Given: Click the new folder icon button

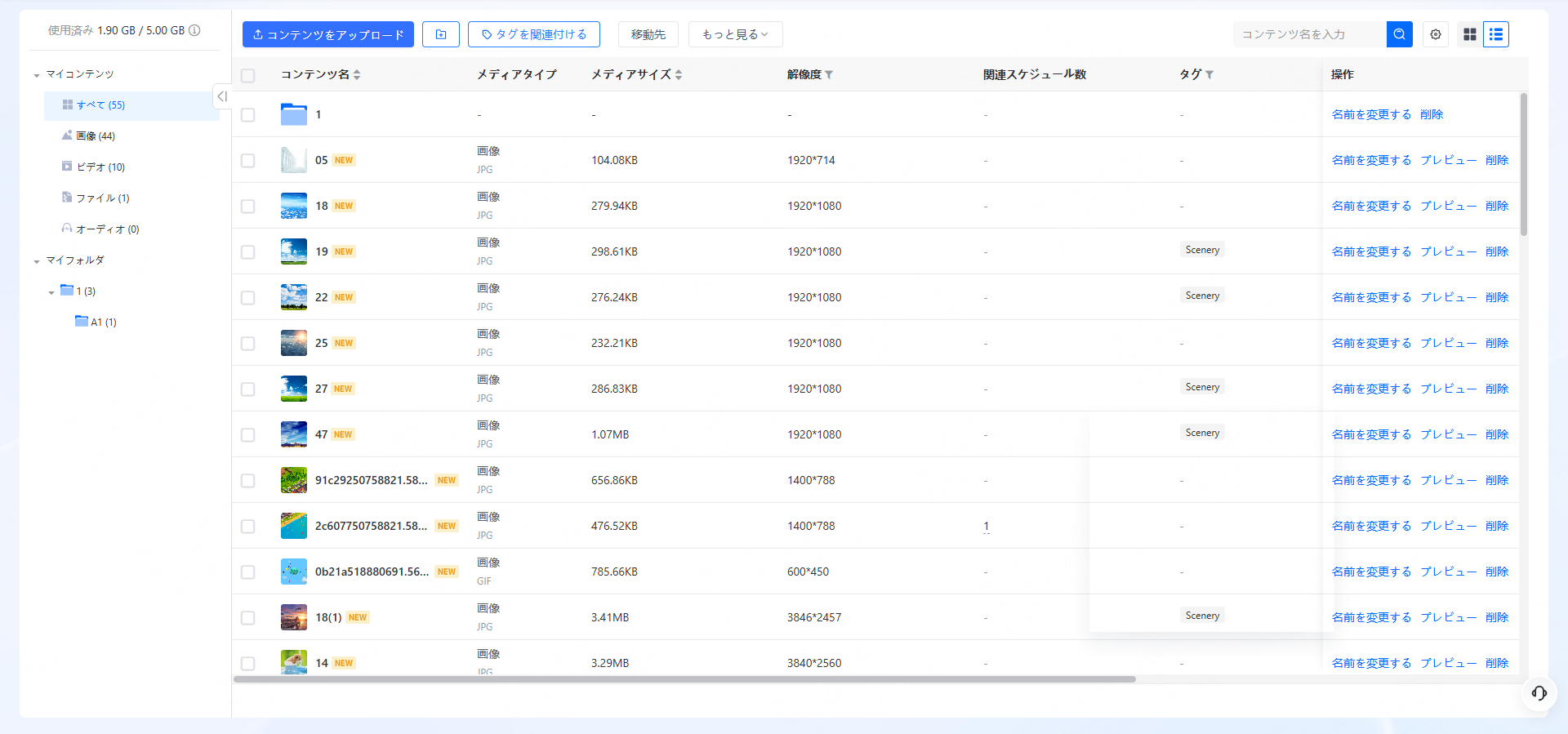Looking at the screenshot, I should coord(441,34).
